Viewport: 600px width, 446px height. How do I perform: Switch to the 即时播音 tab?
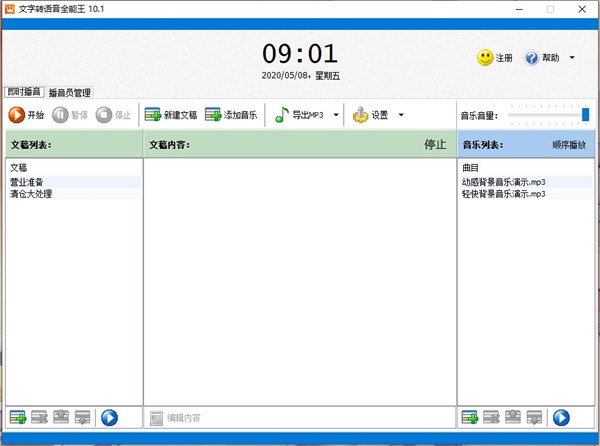[24, 92]
